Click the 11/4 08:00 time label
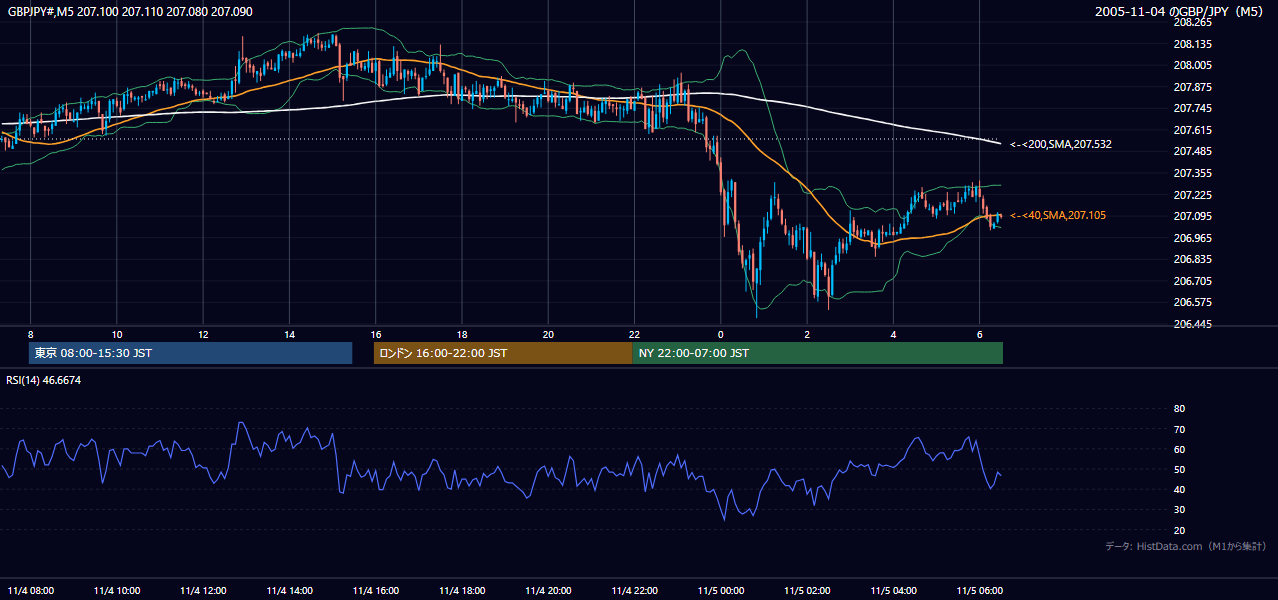This screenshot has width=1278, height=600. pos(31,590)
